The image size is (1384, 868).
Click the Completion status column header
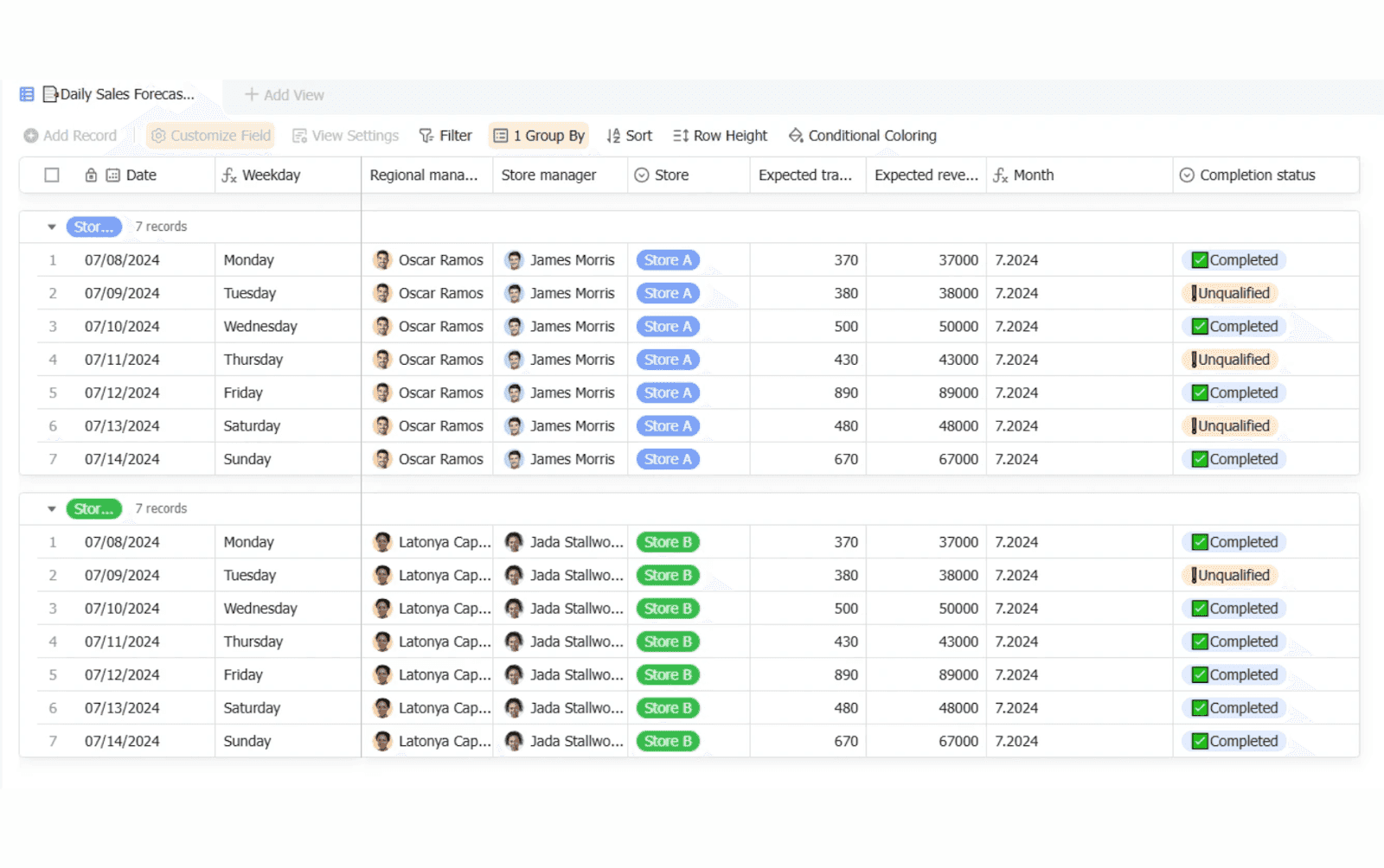click(x=1266, y=176)
